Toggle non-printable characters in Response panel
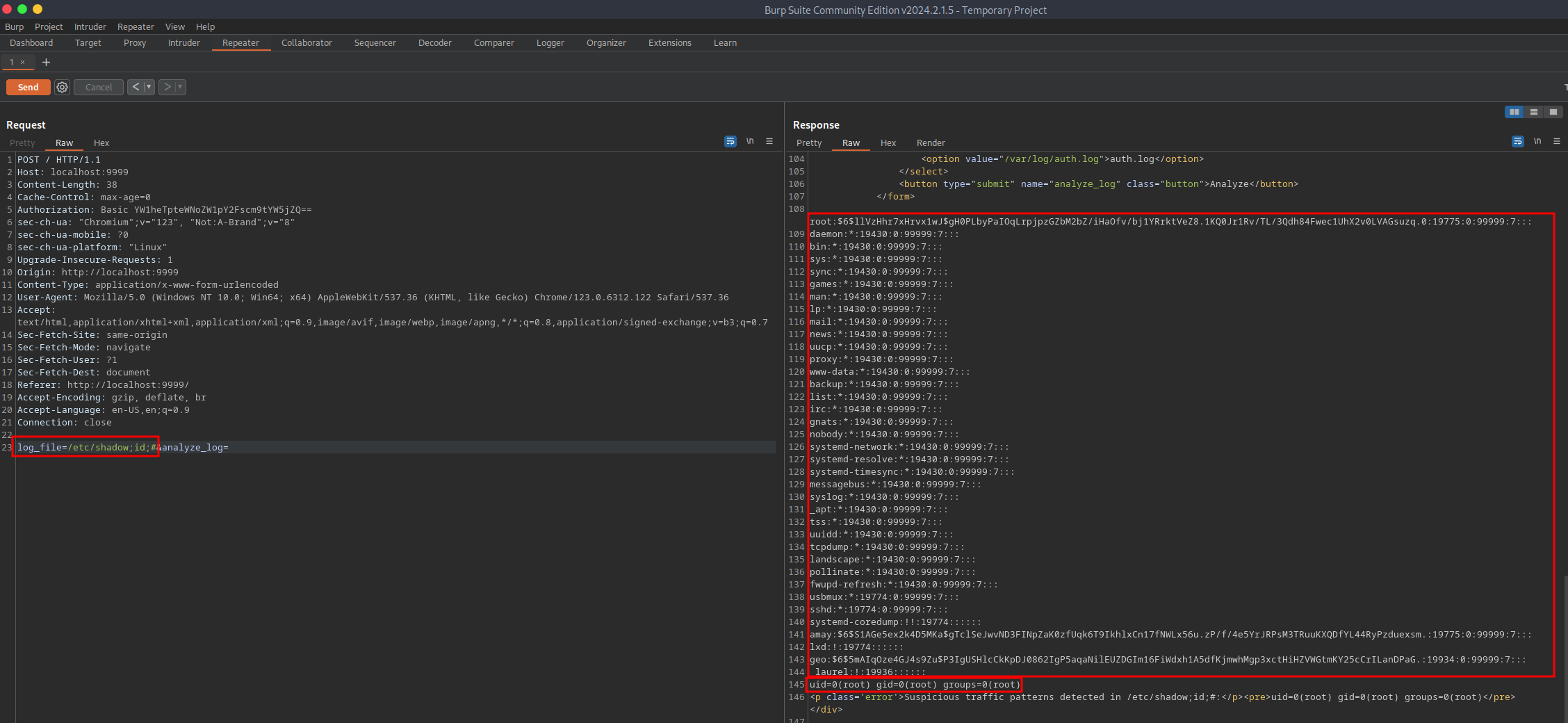1568x723 pixels. point(1537,141)
